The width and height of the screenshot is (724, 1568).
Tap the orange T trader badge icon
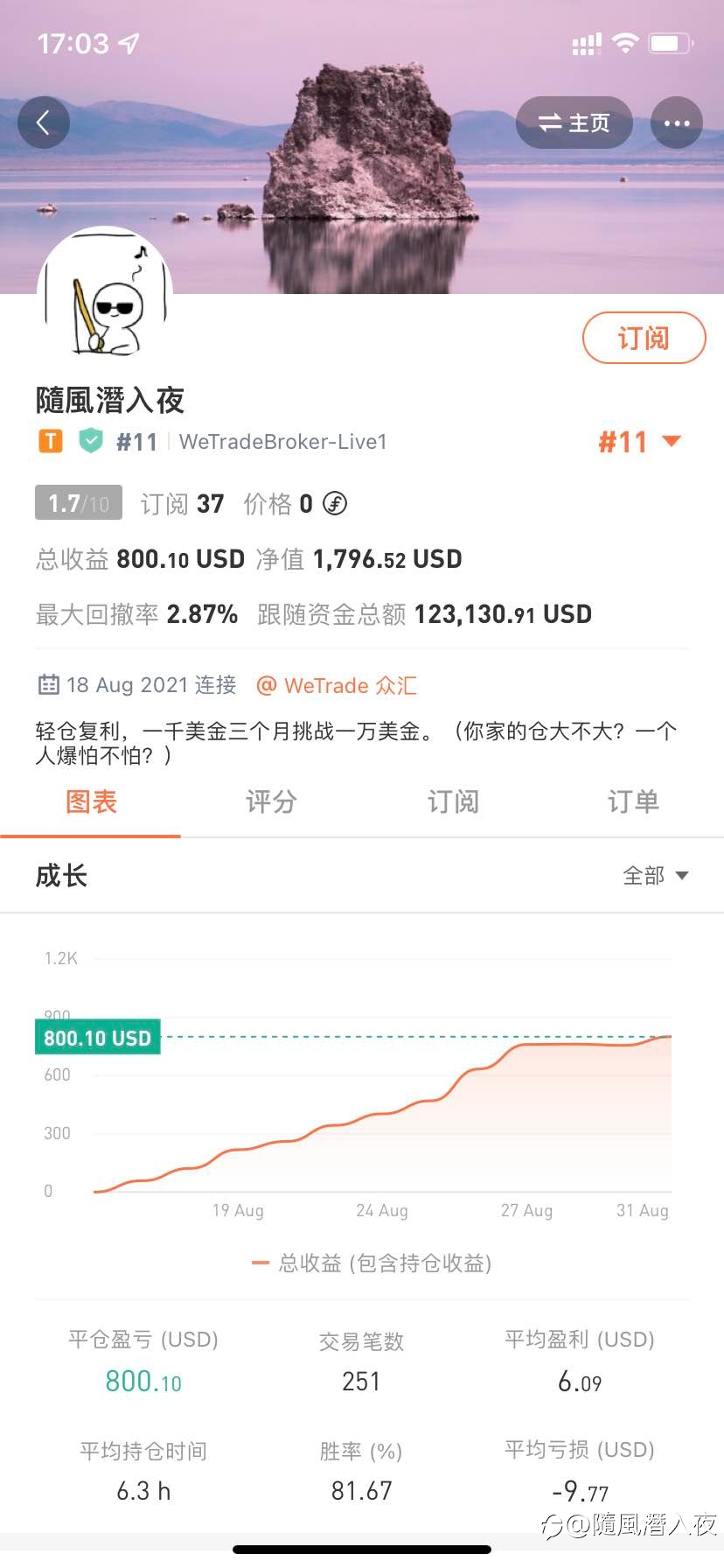51,441
